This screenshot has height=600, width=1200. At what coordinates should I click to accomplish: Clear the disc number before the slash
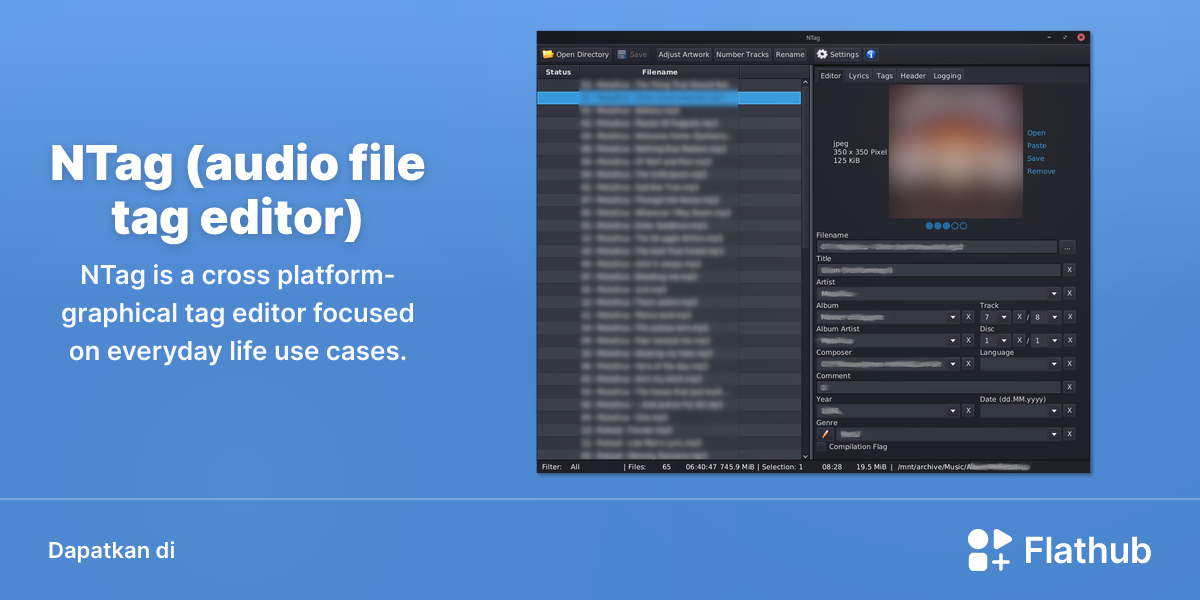[1019, 340]
